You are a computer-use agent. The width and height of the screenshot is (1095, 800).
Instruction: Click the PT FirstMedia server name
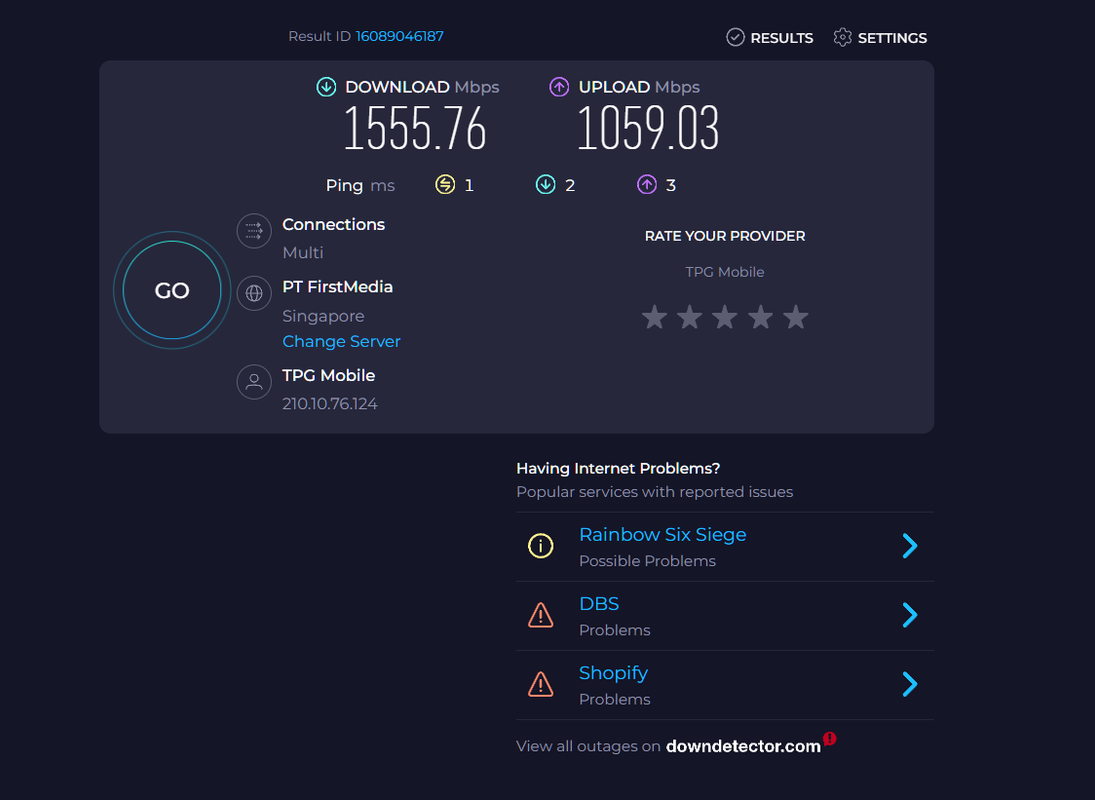pos(337,287)
